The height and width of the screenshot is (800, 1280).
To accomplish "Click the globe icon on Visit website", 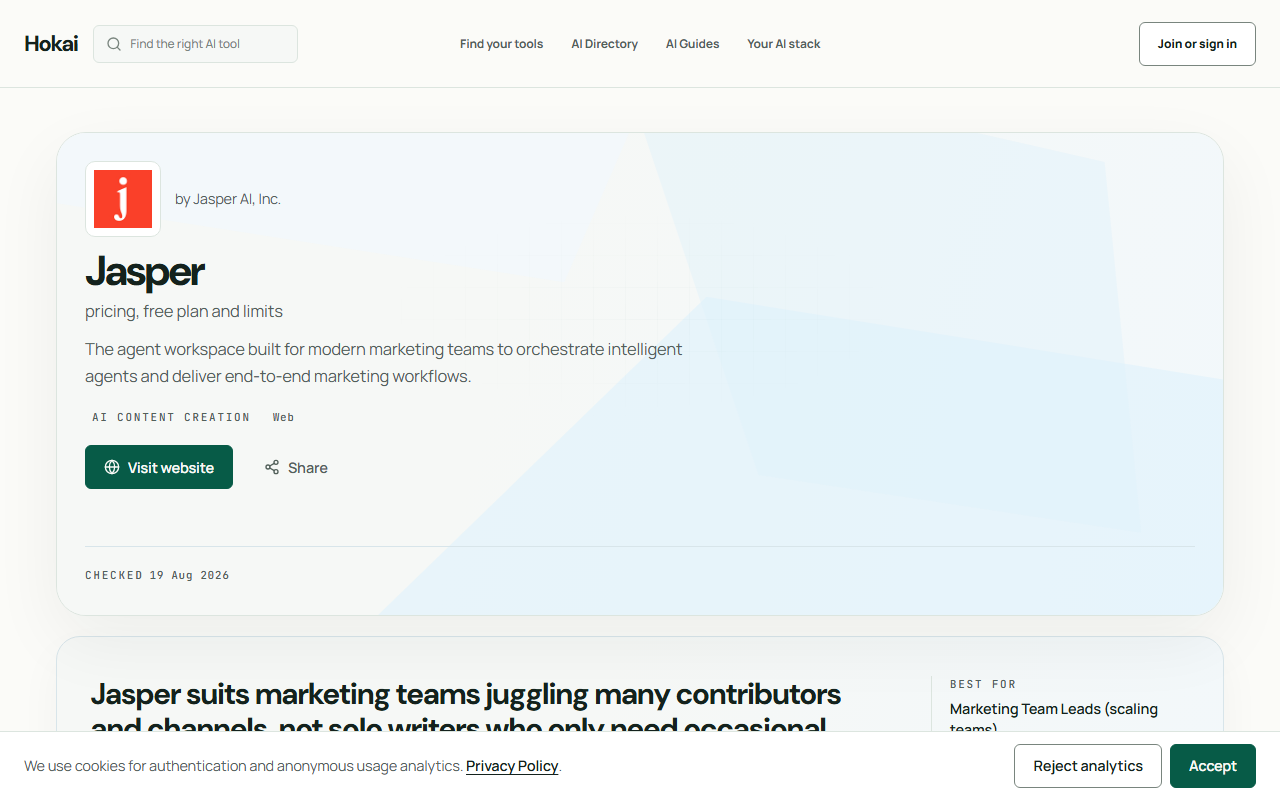I will pos(112,467).
